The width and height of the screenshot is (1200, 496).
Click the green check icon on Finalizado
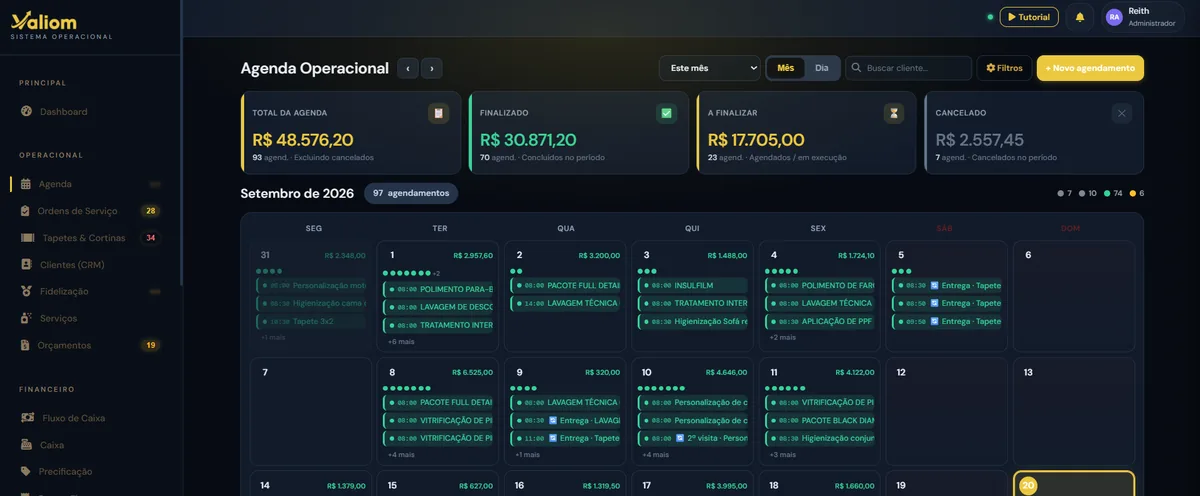666,113
